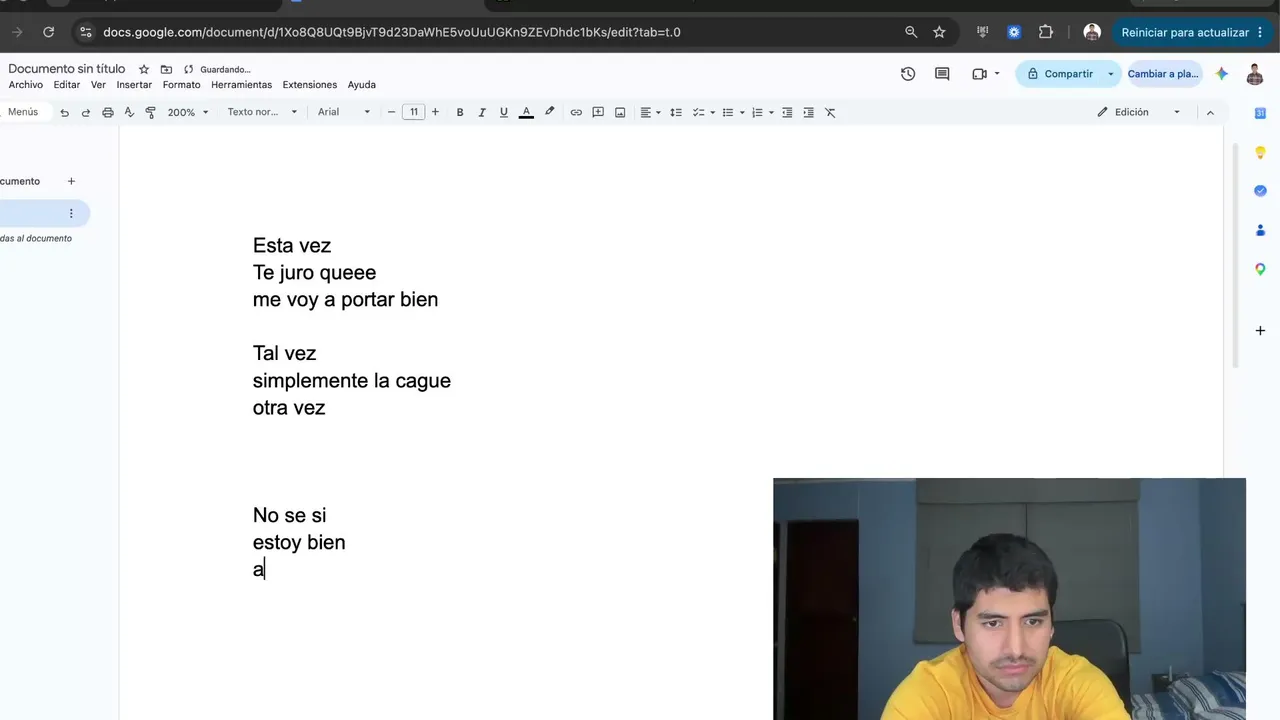Open Google Calendar in side panel
Screen dimensions: 1280x720
click(x=1260, y=113)
